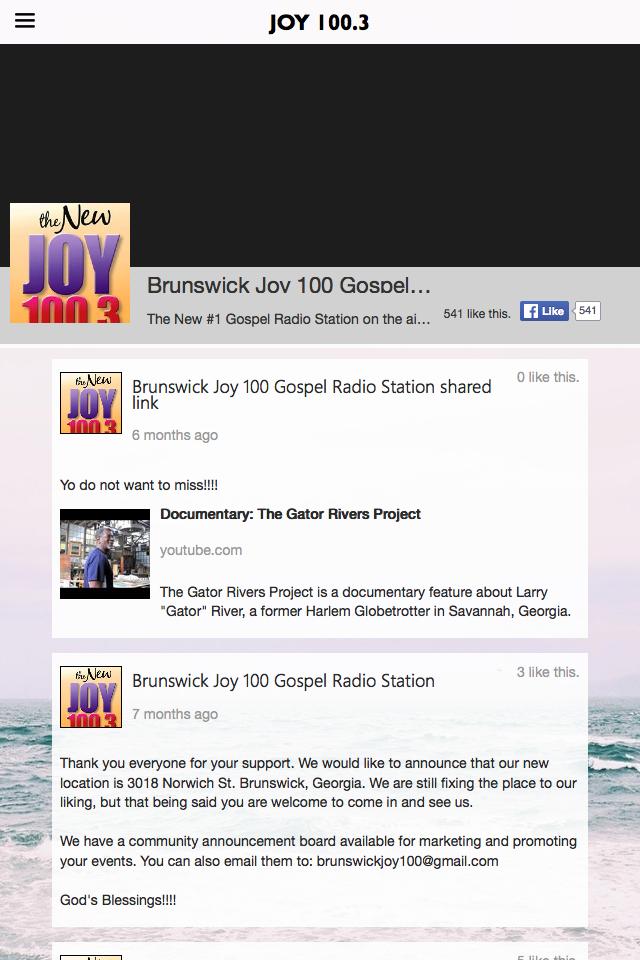Click the 'Brunswick Joy 100 Gospel Radio Station' heading of the 7 months ago post
Screen dimensions: 640x960
[x=284, y=681]
